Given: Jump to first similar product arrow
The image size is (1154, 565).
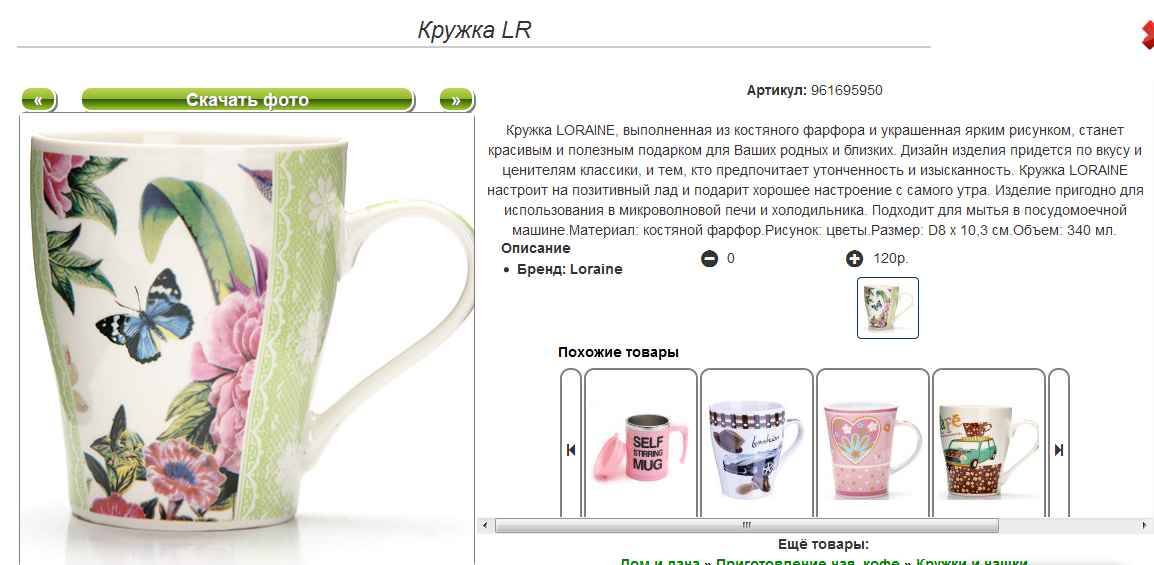Looking at the screenshot, I should point(570,449).
